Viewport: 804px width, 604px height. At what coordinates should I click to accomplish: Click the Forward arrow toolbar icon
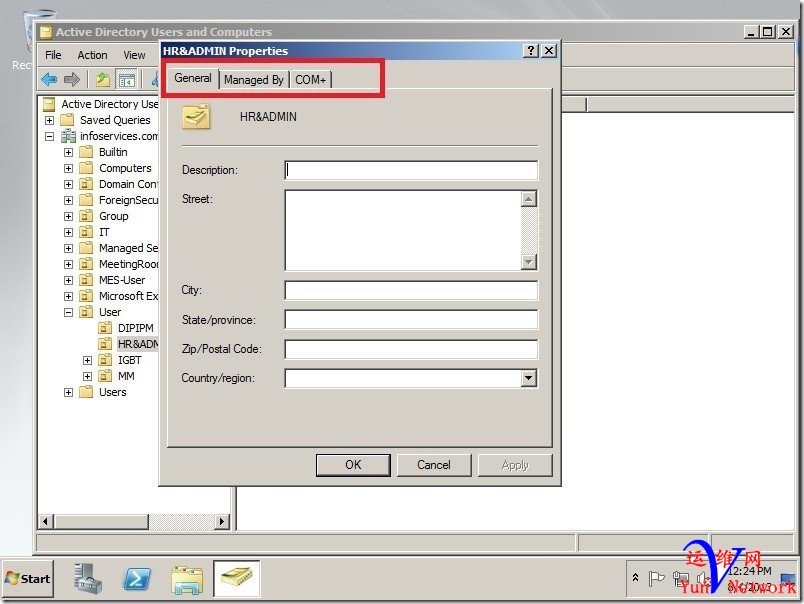[72, 79]
